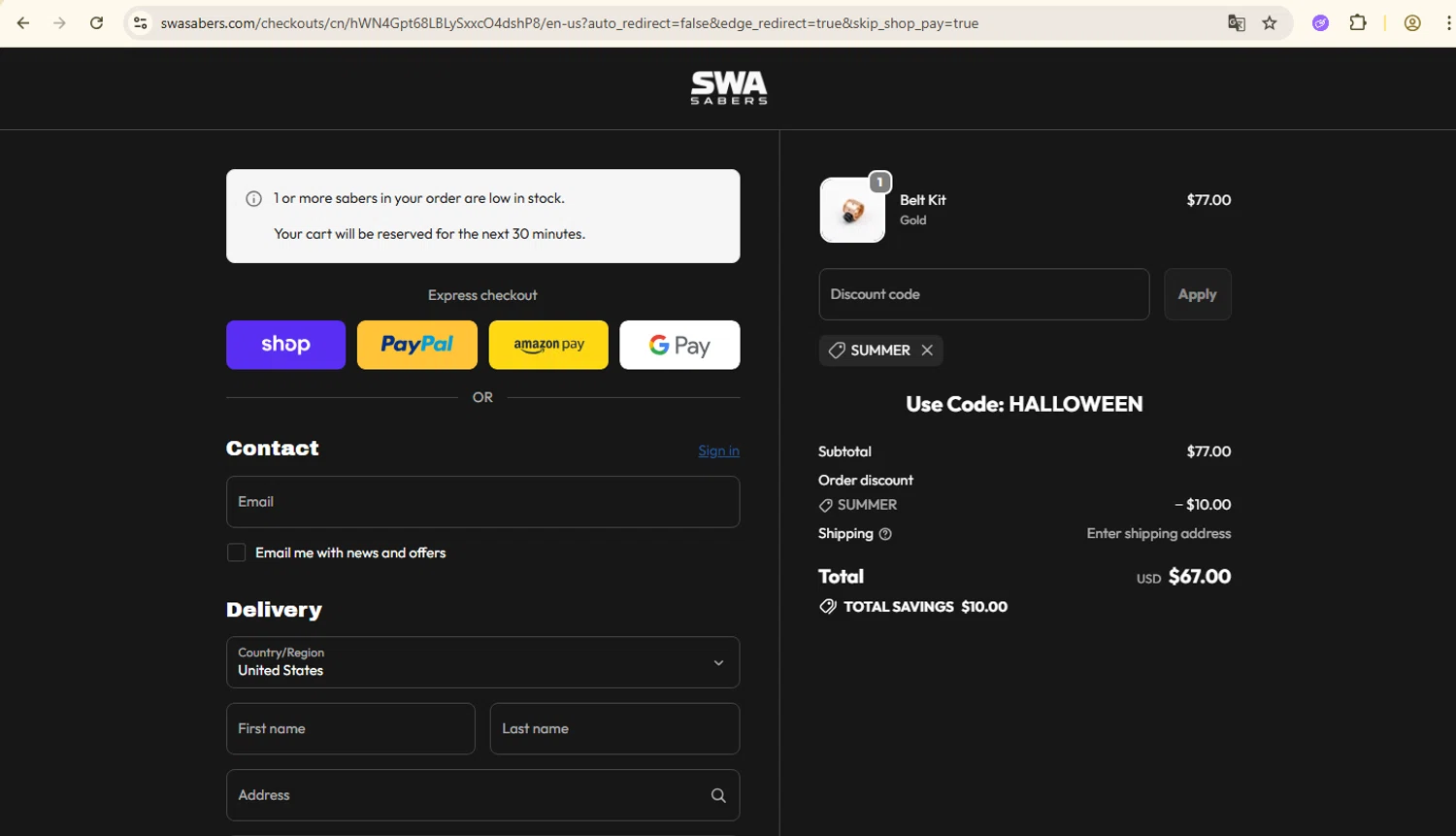Click the total amount $67.00
This screenshot has height=836, width=1456.
(x=1200, y=577)
